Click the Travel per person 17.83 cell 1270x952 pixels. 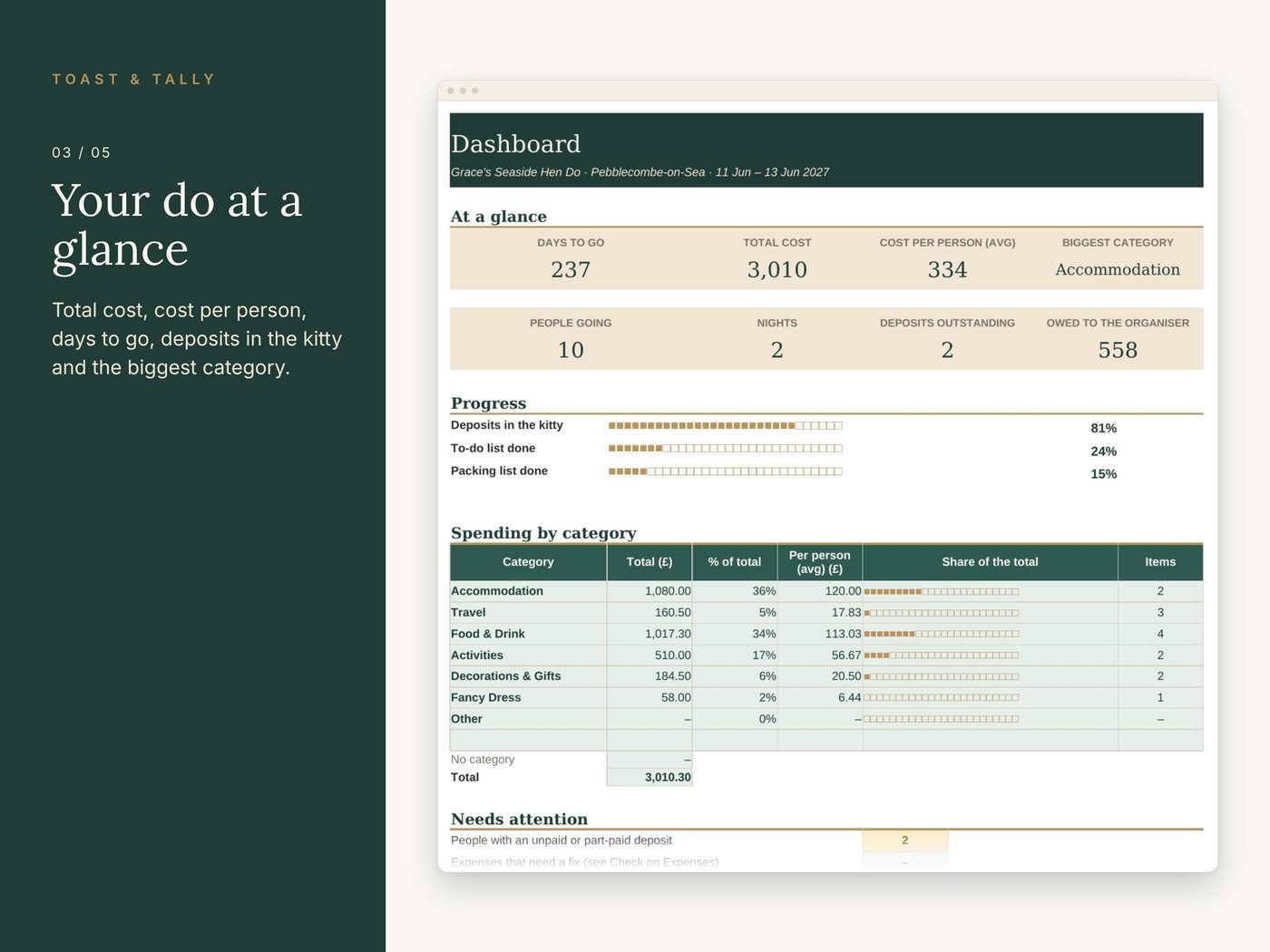pyautogui.click(x=820, y=613)
